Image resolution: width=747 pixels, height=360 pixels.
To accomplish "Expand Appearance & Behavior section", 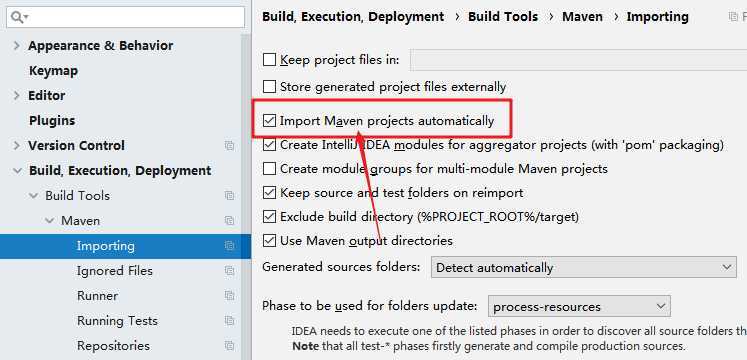I will pos(17,46).
